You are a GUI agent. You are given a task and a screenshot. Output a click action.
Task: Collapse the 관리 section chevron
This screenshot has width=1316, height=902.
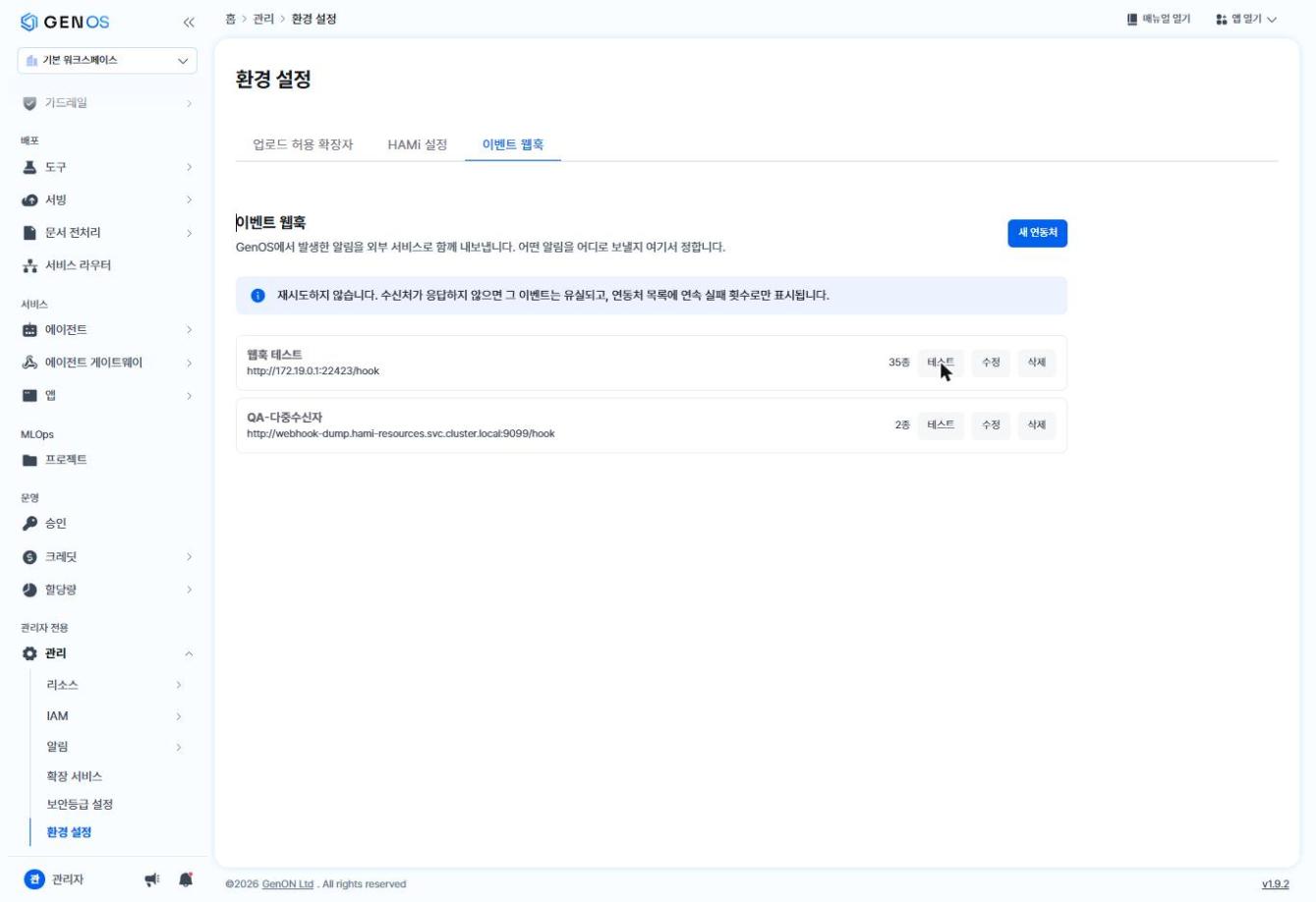click(189, 653)
